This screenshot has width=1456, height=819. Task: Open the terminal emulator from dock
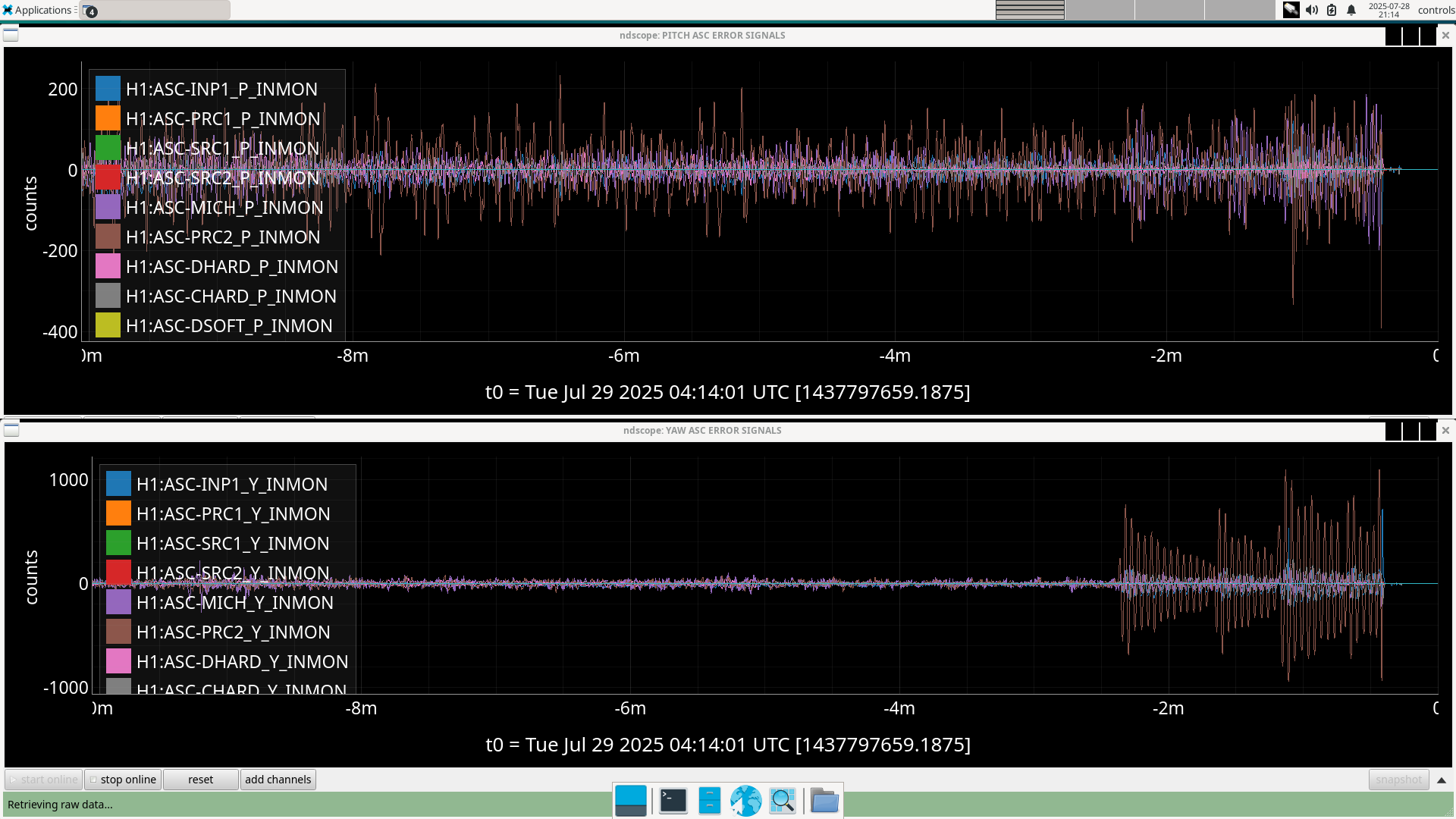[673, 801]
